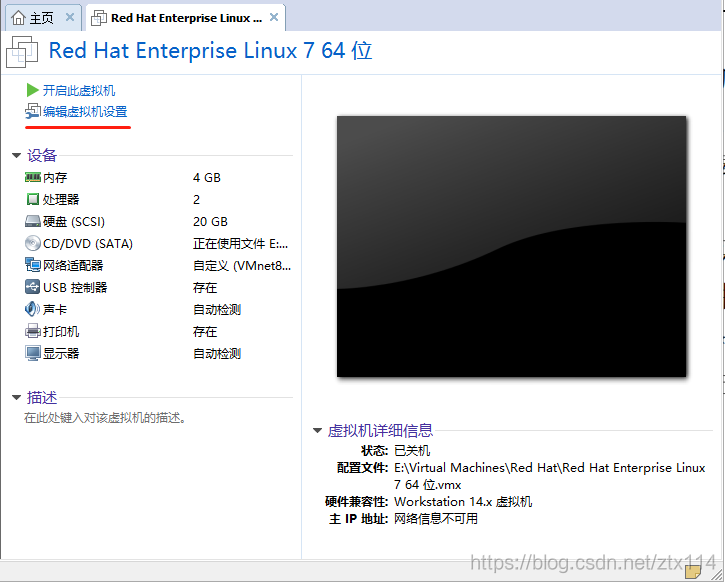This screenshot has width=725, height=583.
Task: Open the 网络适配器 device entry
Action: click(73, 265)
